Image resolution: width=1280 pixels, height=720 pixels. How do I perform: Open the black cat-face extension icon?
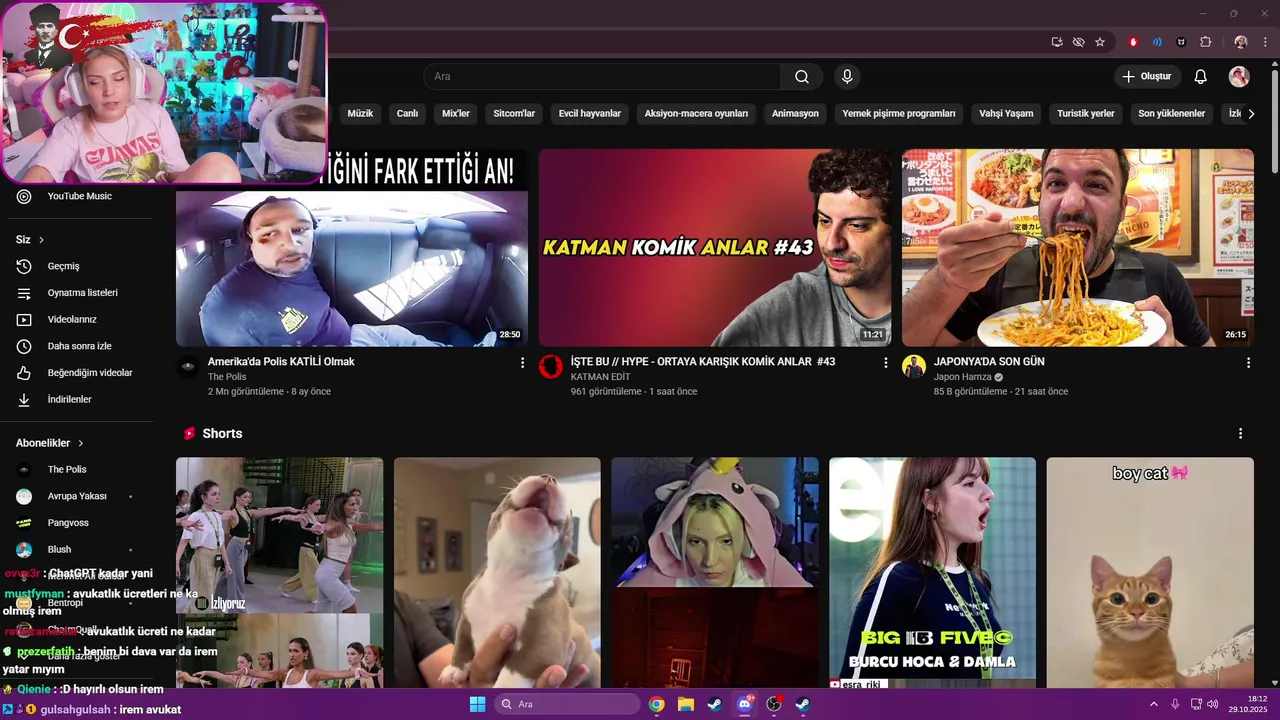[x=1181, y=42]
